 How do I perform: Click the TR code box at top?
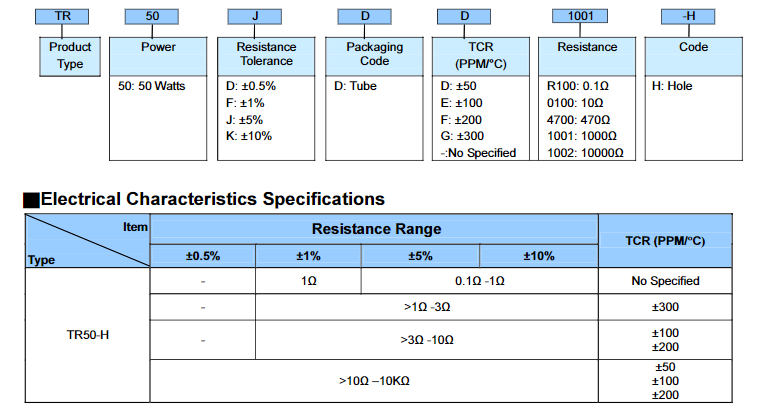coord(61,17)
